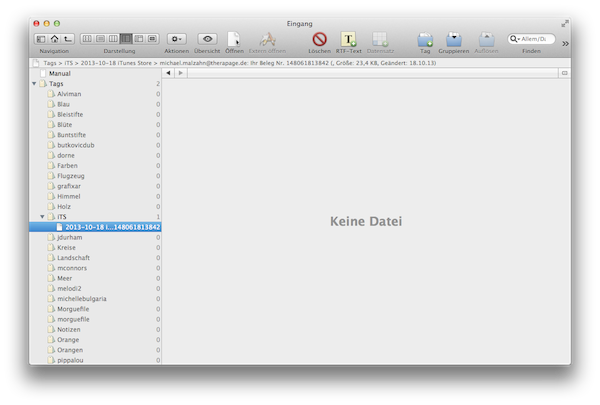Image resolution: width=600 pixels, height=405 pixels.
Task: Show more toolbar items via double chevron
Action: tap(565, 44)
